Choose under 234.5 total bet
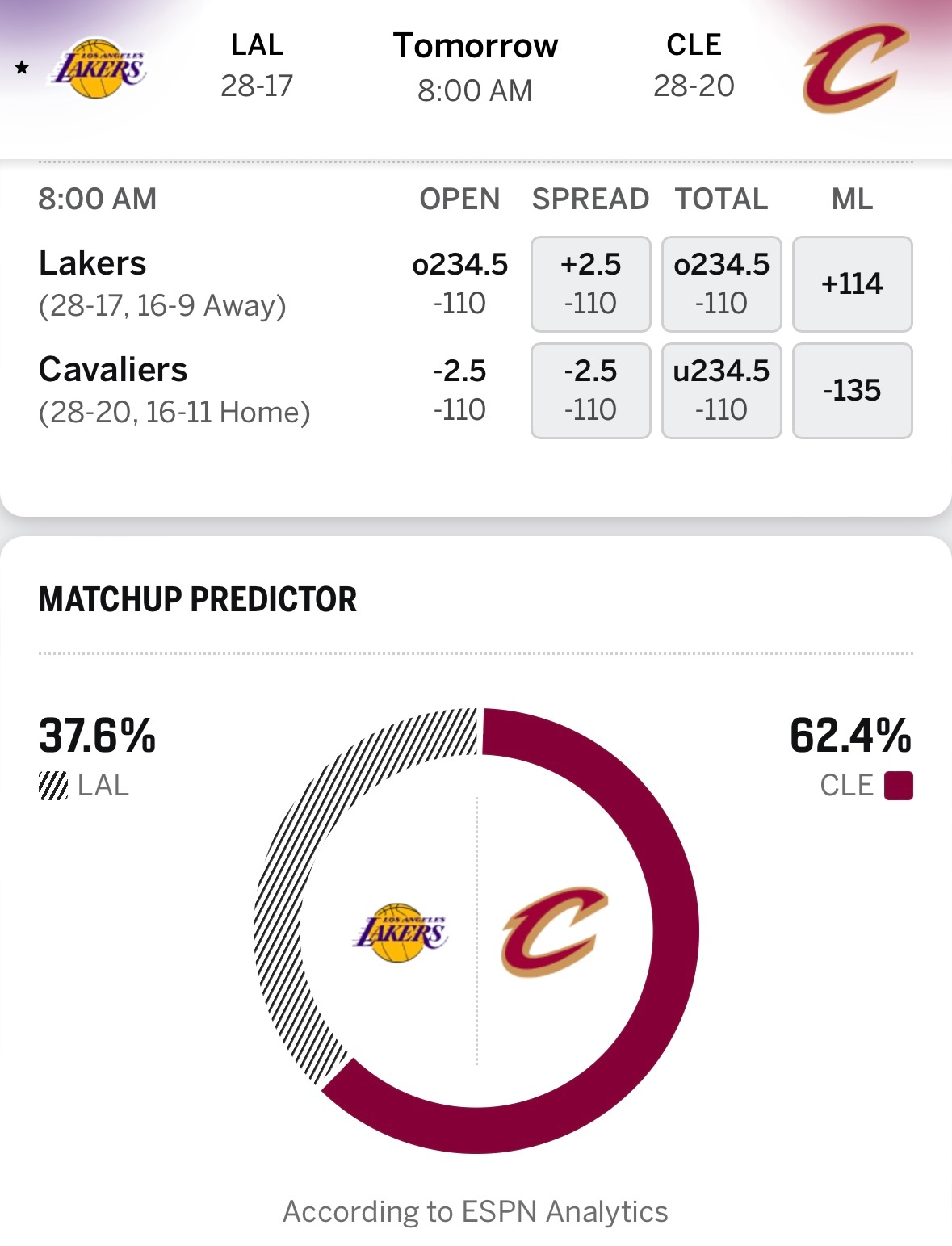This screenshot has width=952, height=1246. click(x=722, y=391)
